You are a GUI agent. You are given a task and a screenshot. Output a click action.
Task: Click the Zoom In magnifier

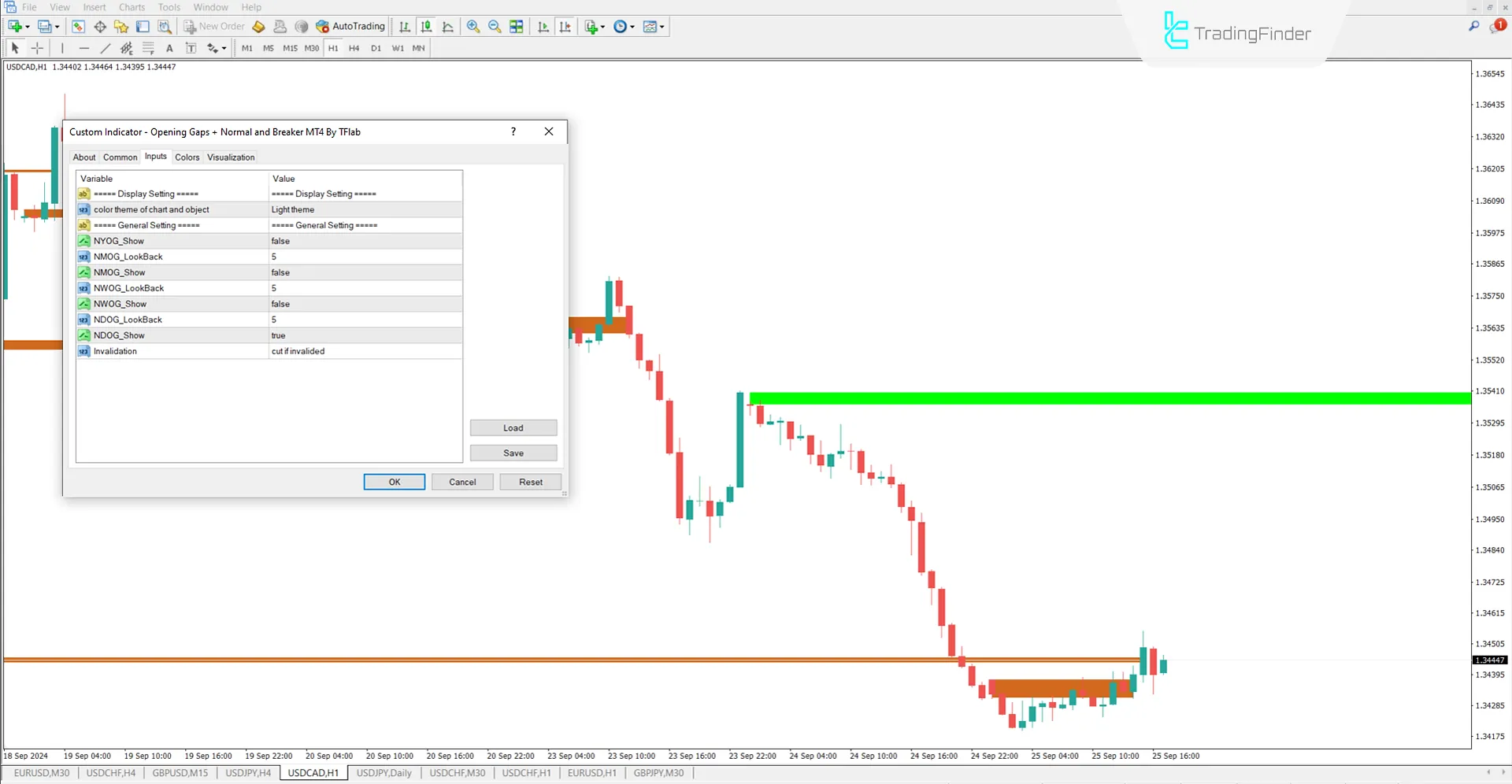[x=473, y=27]
